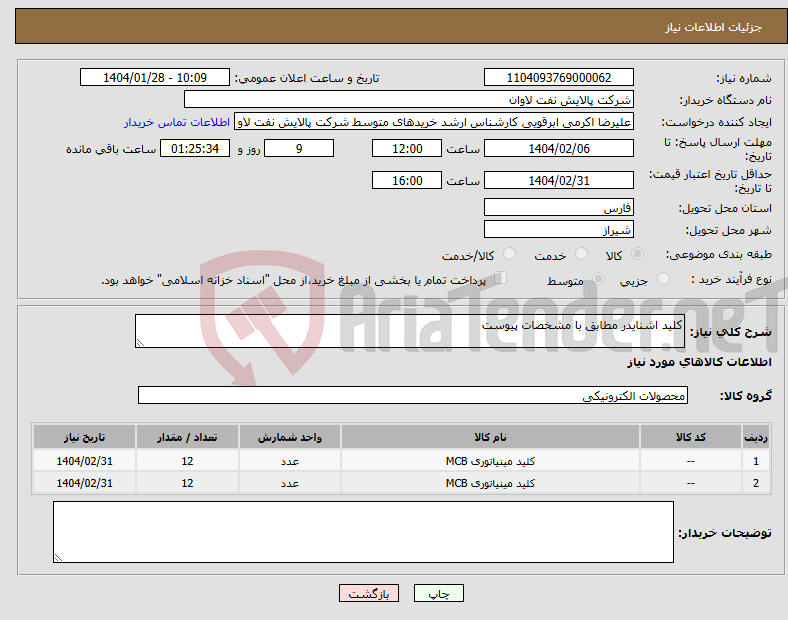Click the نام کالا column header
This screenshot has height=620, width=788.
tap(490, 438)
